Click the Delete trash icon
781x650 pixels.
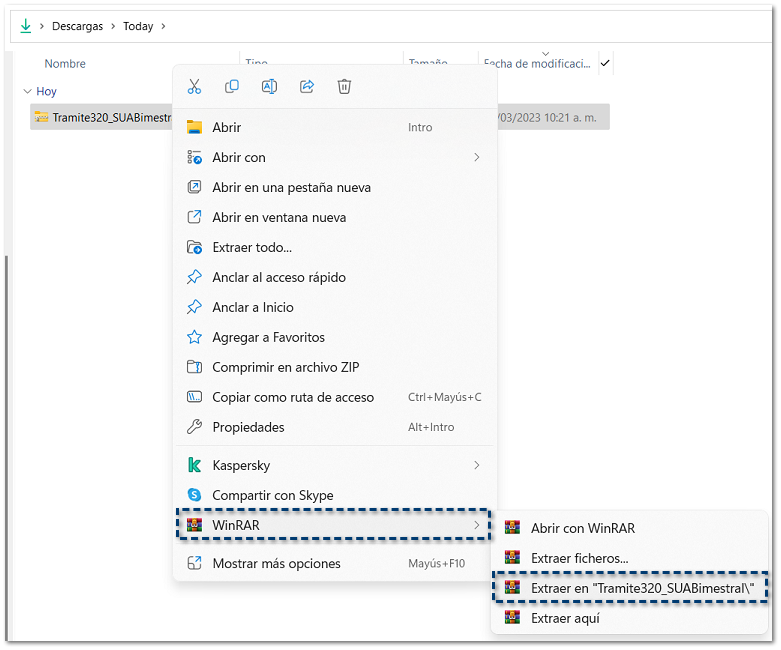point(344,87)
